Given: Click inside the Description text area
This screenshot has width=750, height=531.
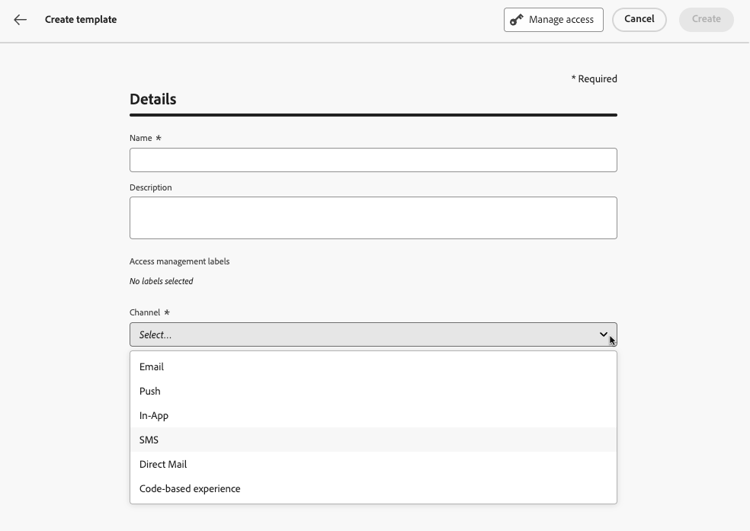Looking at the screenshot, I should [x=373, y=218].
